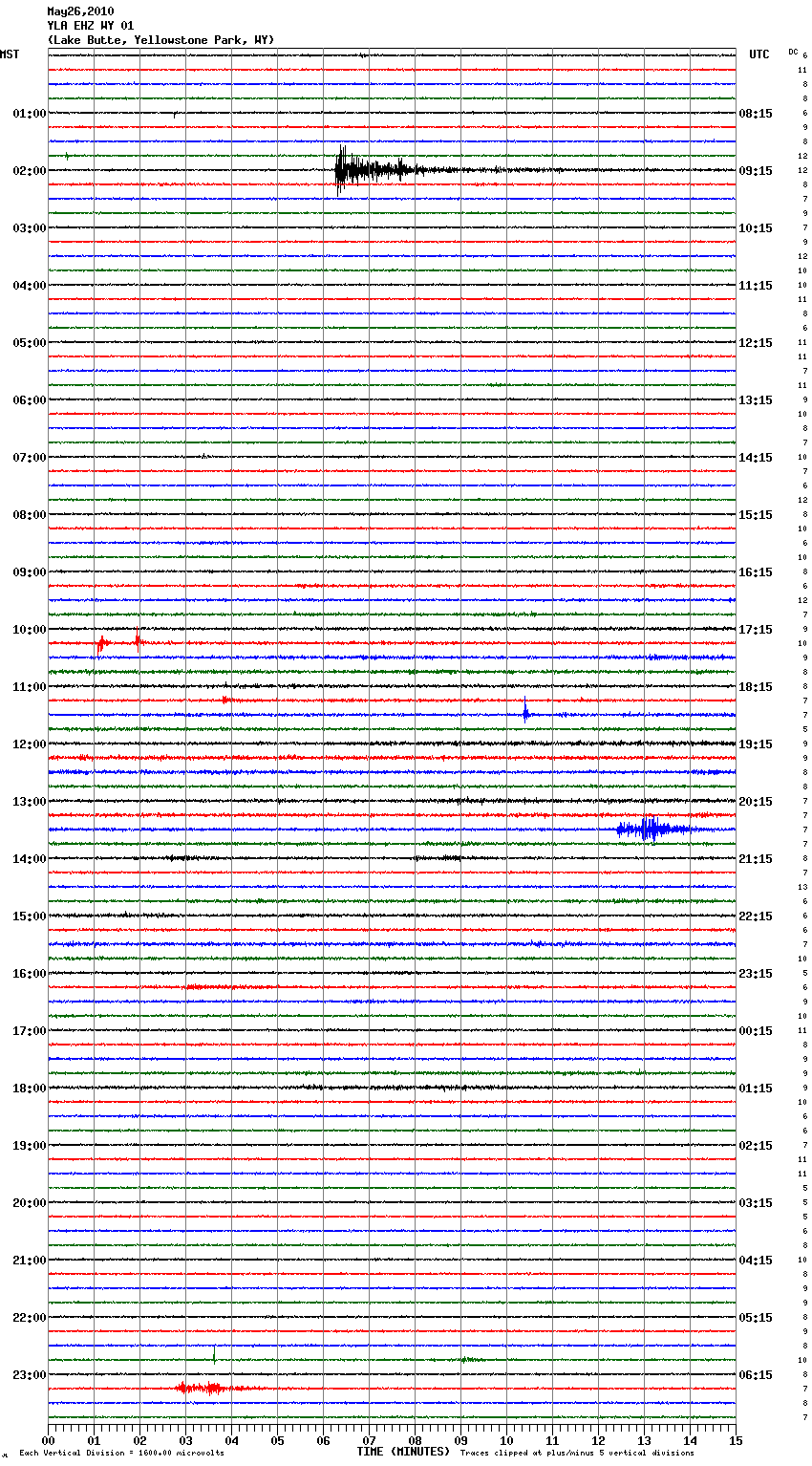Screen dimensions: 812x1466
Task: Click the 00:15 UTC time label
Action: click(756, 1031)
